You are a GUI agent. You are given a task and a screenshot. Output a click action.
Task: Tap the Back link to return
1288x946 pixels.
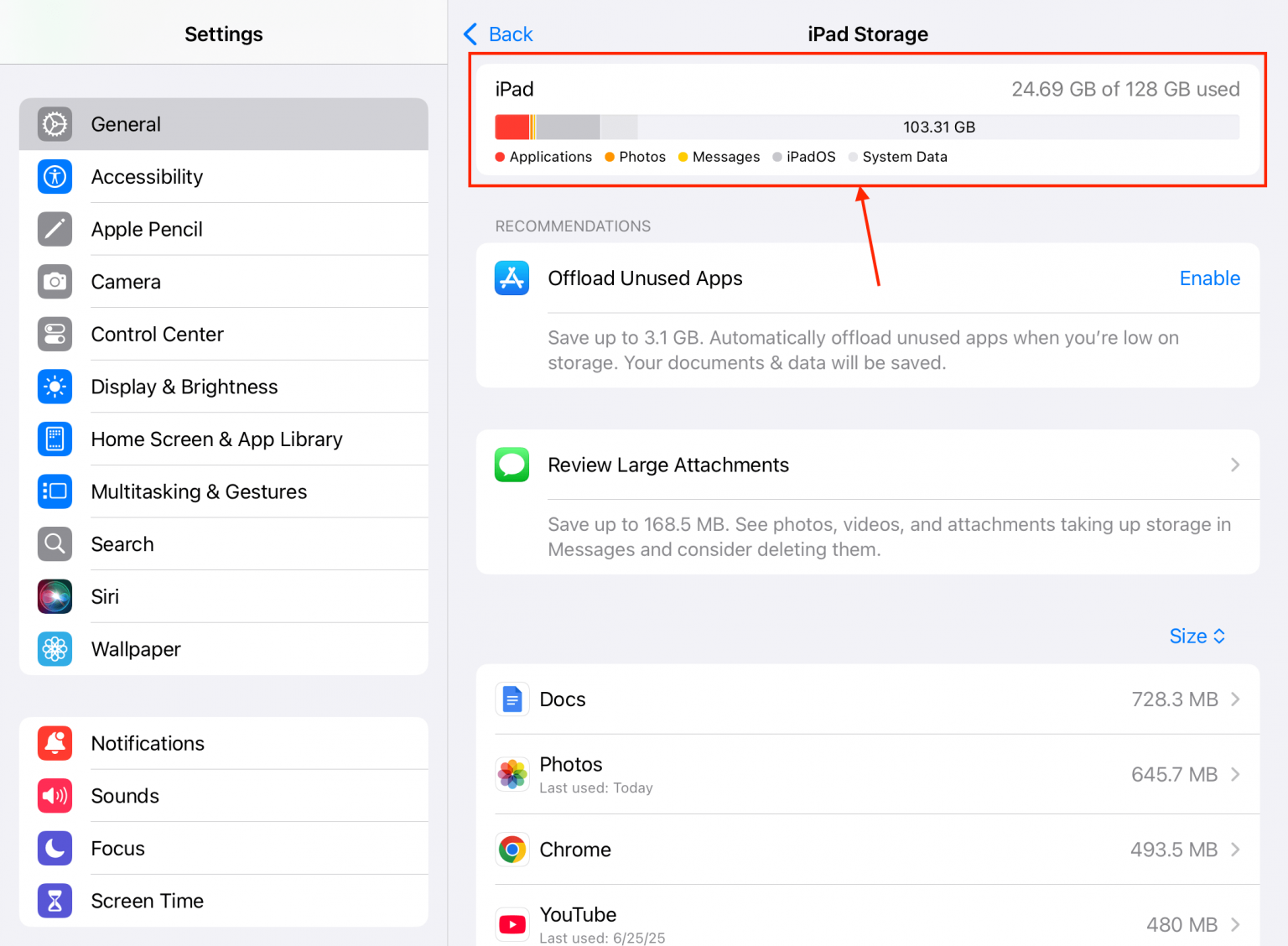click(x=497, y=34)
